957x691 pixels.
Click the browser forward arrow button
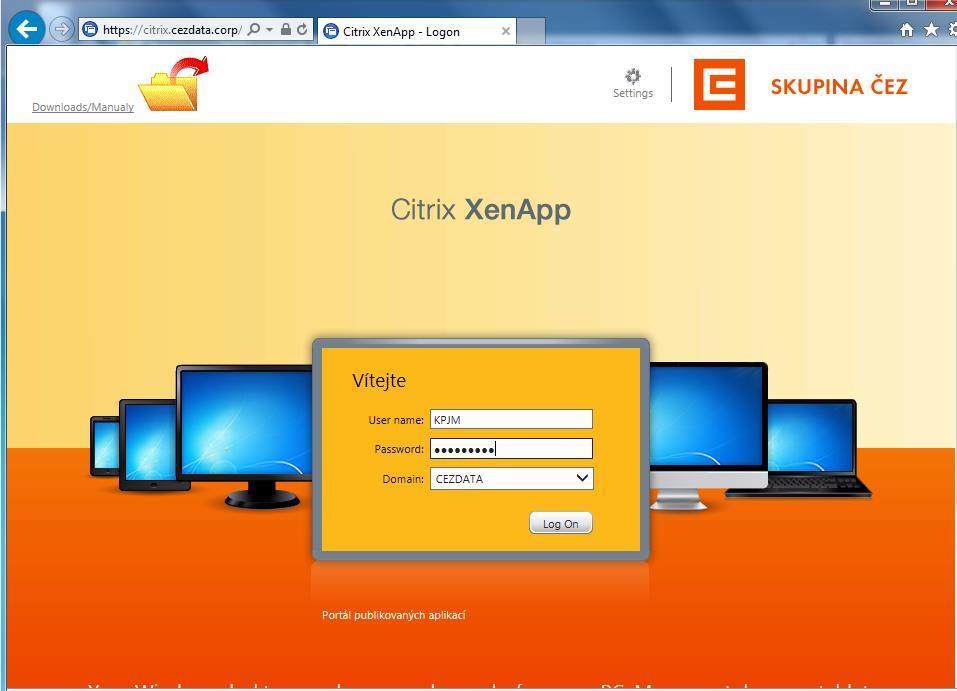(x=61, y=29)
